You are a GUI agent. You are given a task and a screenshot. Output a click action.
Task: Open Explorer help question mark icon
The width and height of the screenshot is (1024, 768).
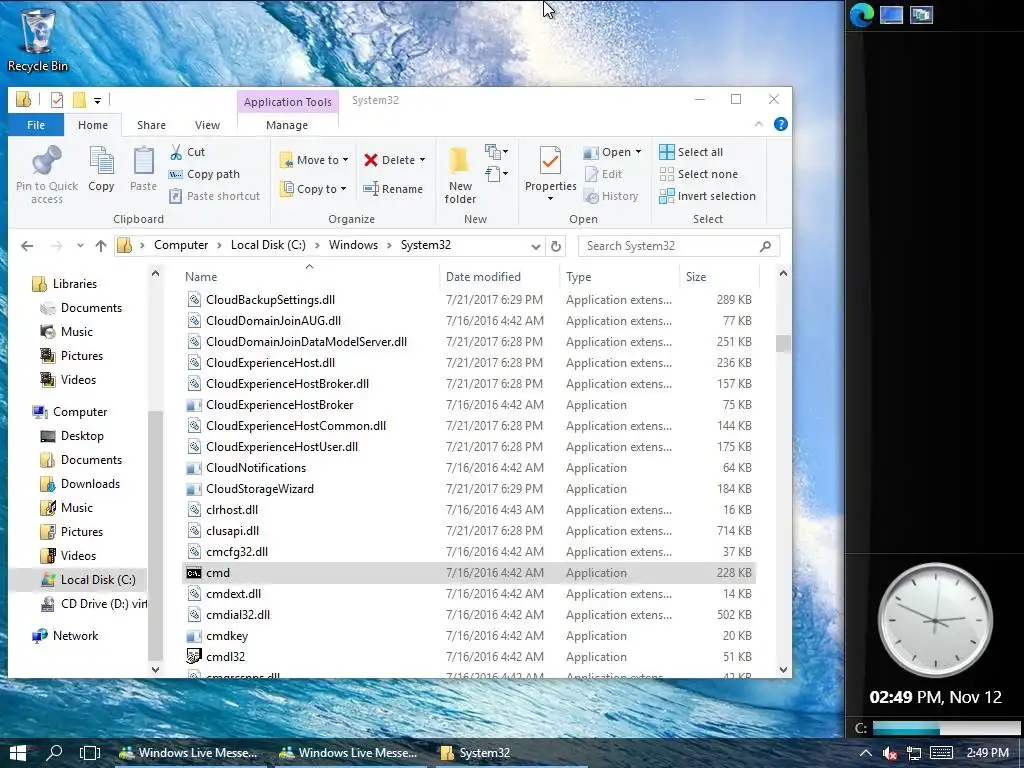point(780,125)
